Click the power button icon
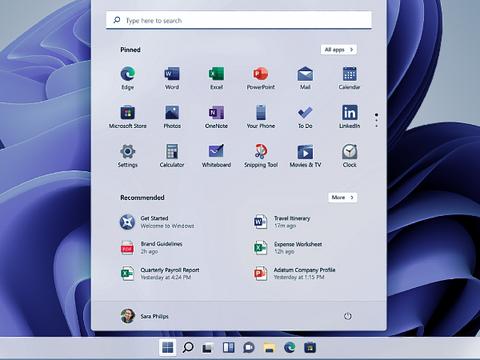Image resolution: width=480 pixels, height=360 pixels. [348, 316]
